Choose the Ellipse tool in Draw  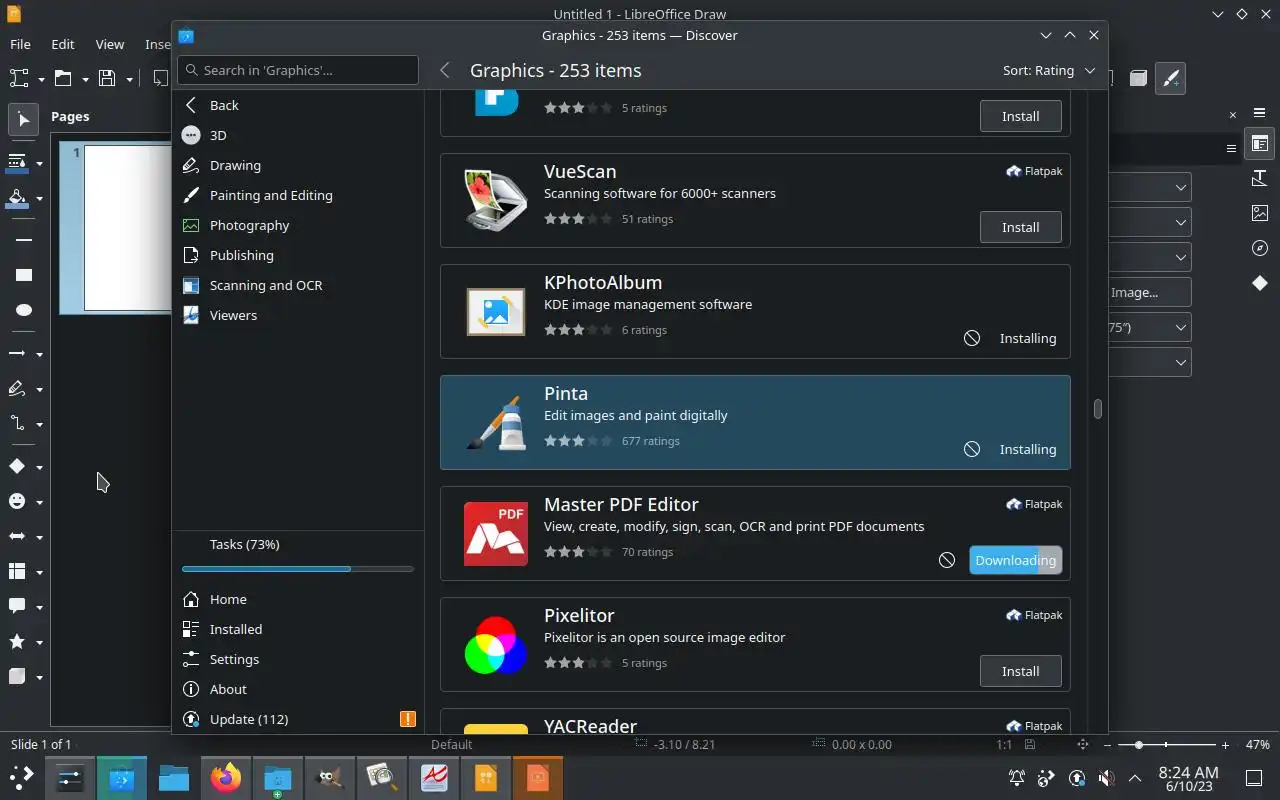(24, 310)
